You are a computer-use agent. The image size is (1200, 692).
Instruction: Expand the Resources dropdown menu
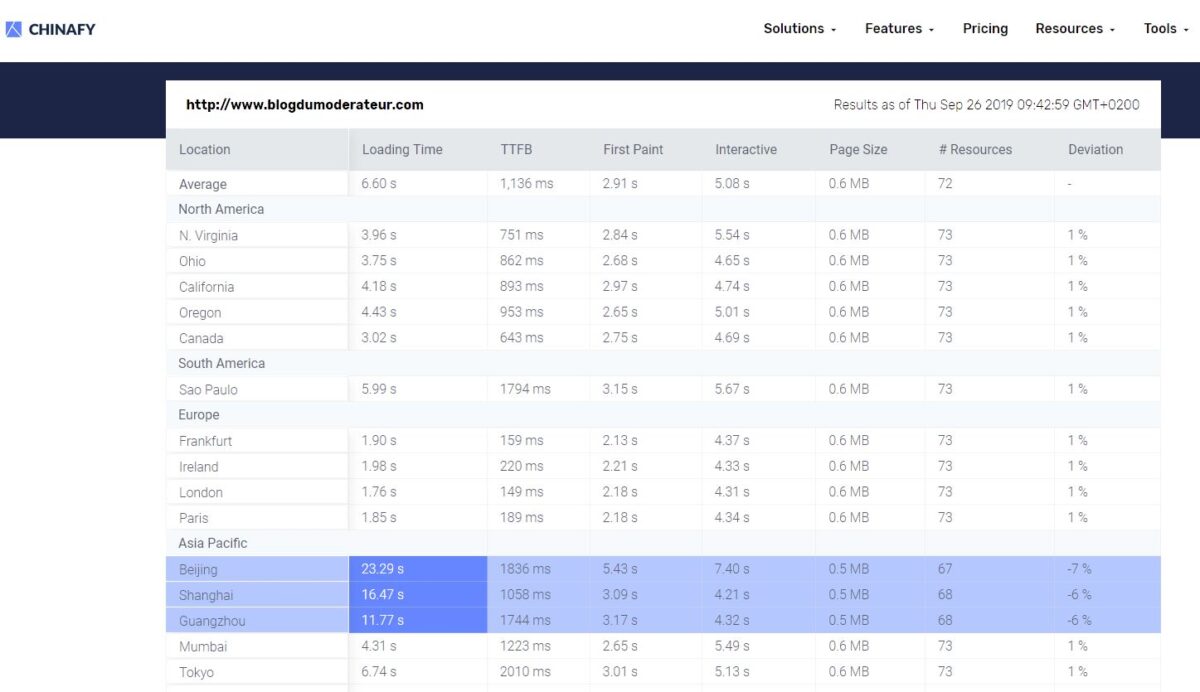pos(1074,29)
